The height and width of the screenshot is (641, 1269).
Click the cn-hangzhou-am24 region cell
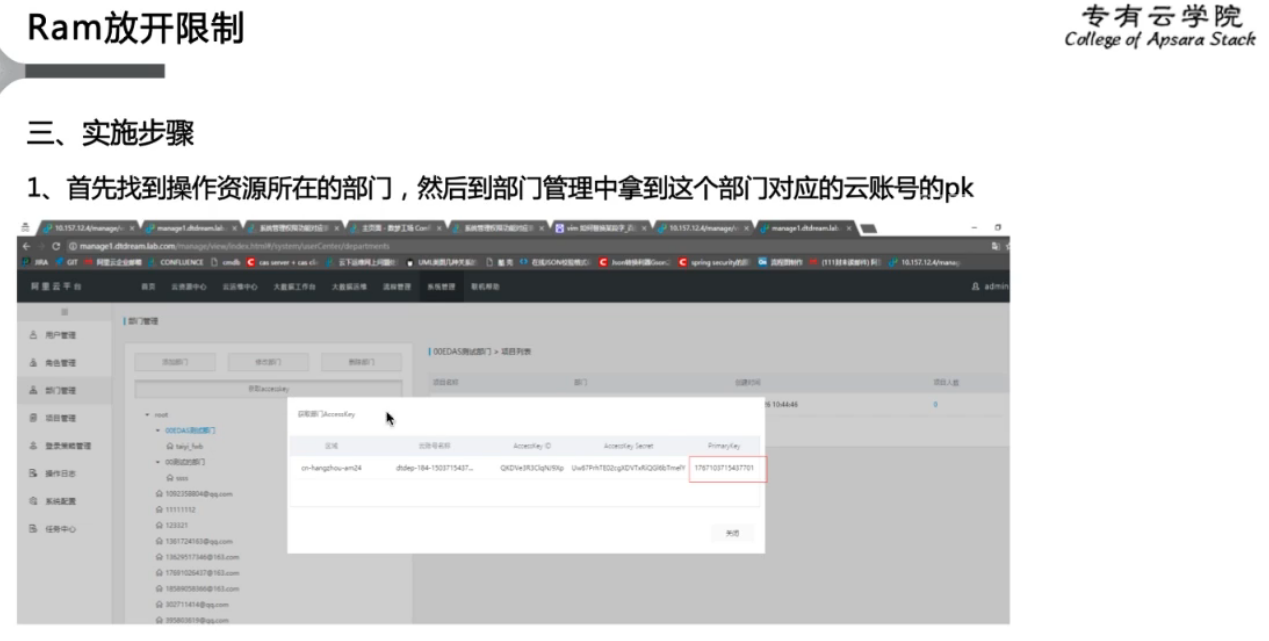(x=331, y=467)
